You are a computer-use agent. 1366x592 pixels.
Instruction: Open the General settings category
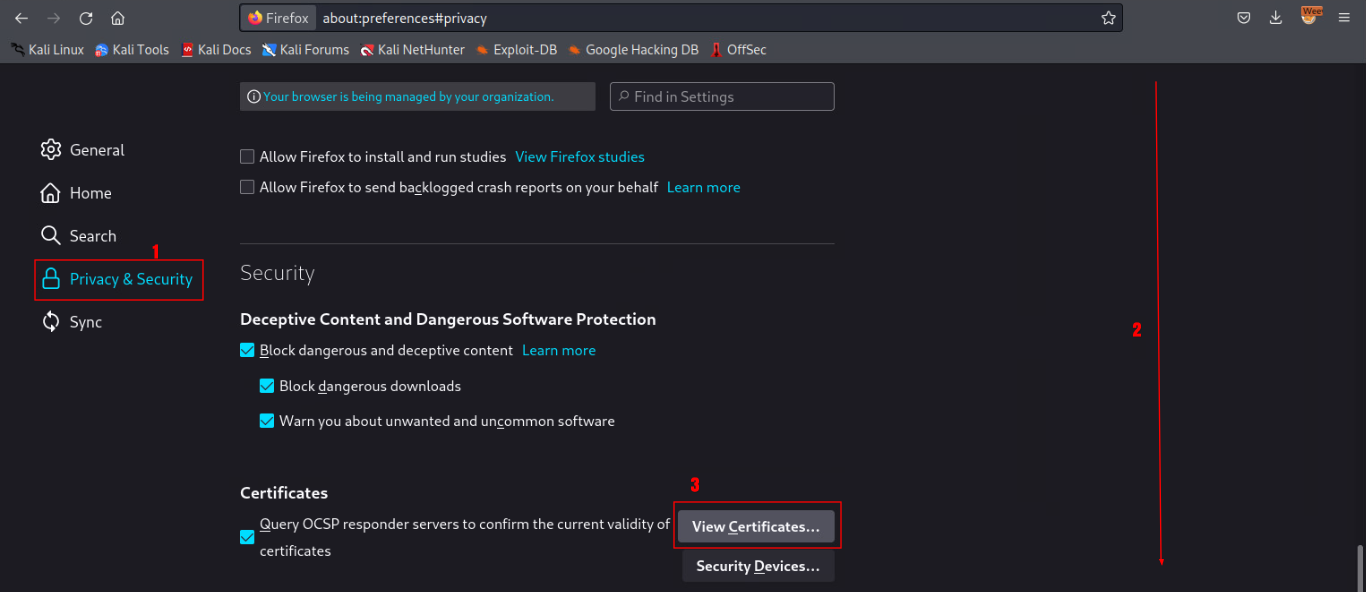click(x=83, y=150)
